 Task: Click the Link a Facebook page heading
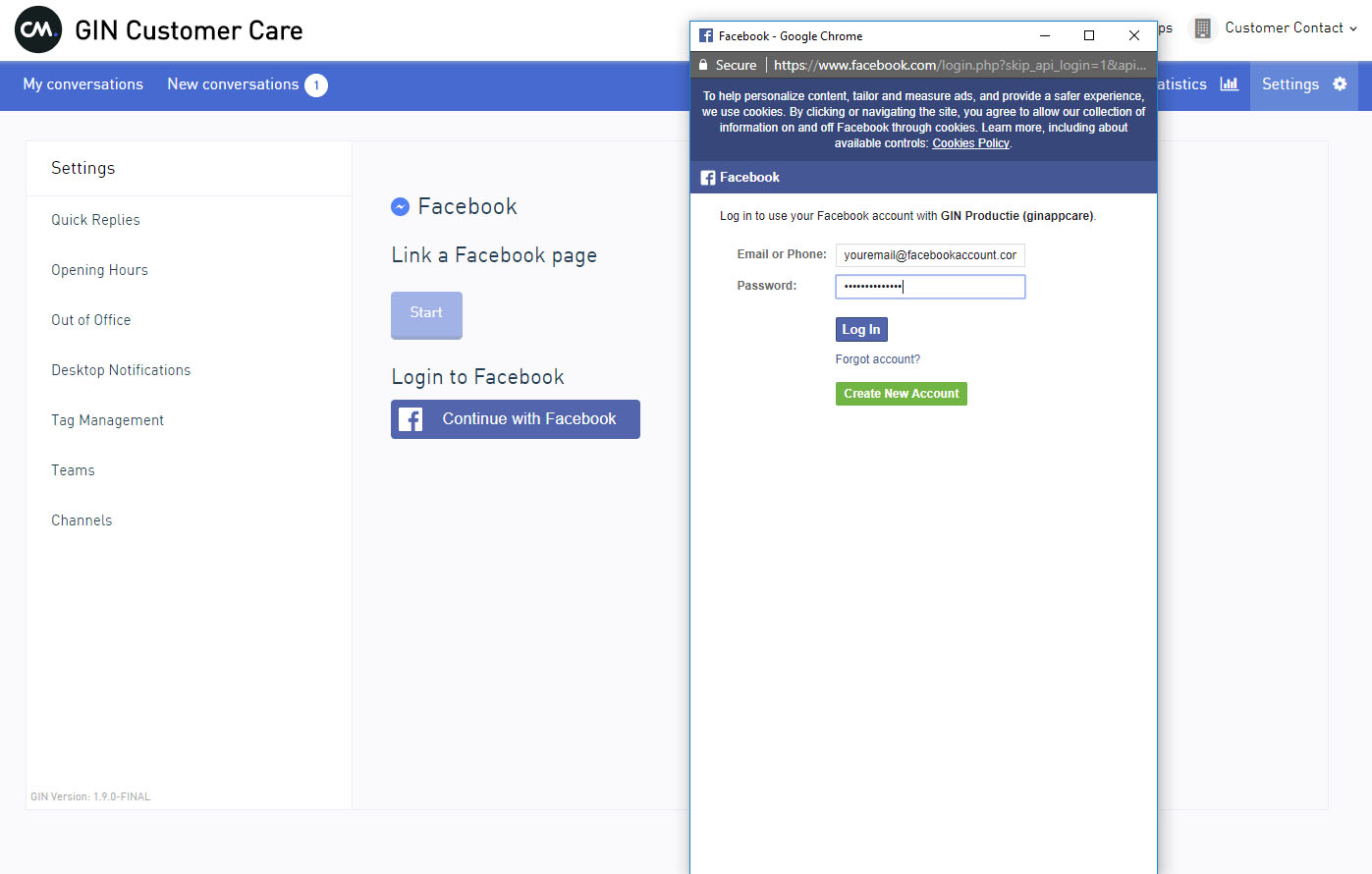[x=494, y=255]
